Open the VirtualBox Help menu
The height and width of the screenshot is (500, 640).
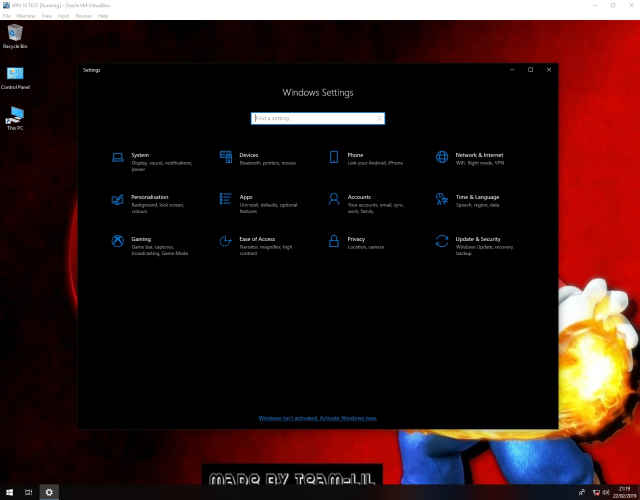(x=104, y=16)
